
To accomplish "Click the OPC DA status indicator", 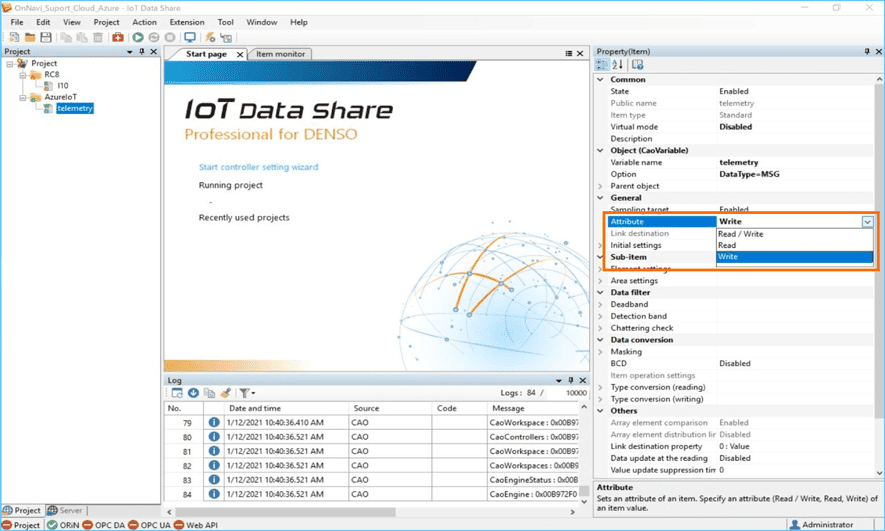I will (x=103, y=525).
